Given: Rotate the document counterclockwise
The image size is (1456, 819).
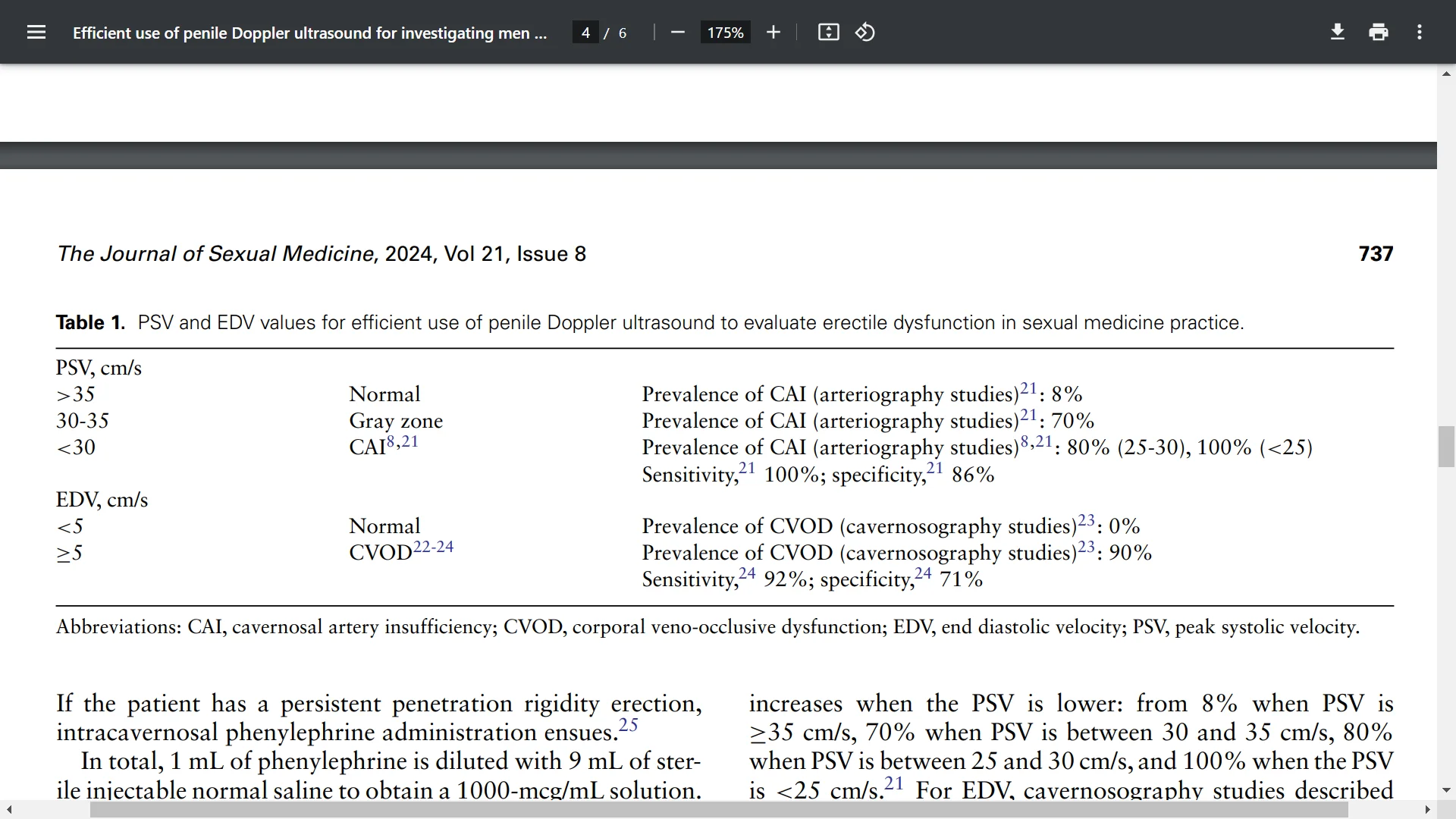Looking at the screenshot, I should [865, 32].
